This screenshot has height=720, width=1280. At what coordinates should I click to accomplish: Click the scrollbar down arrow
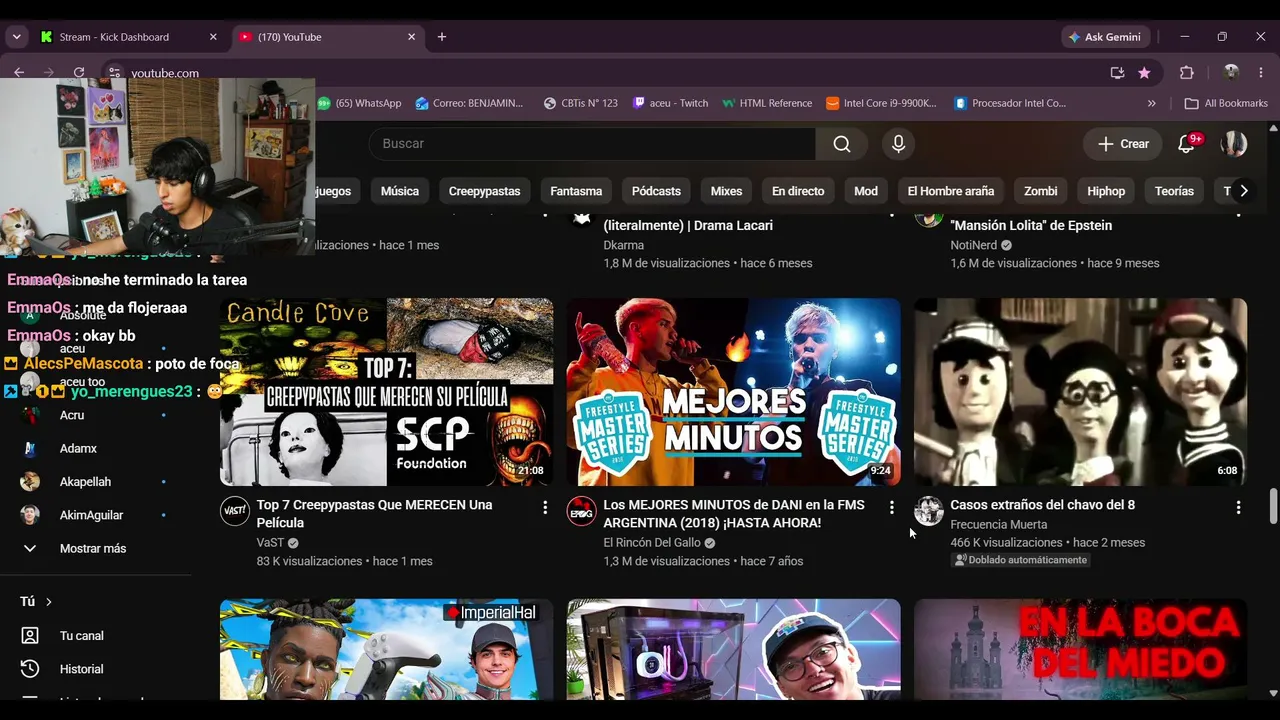(x=1272, y=692)
